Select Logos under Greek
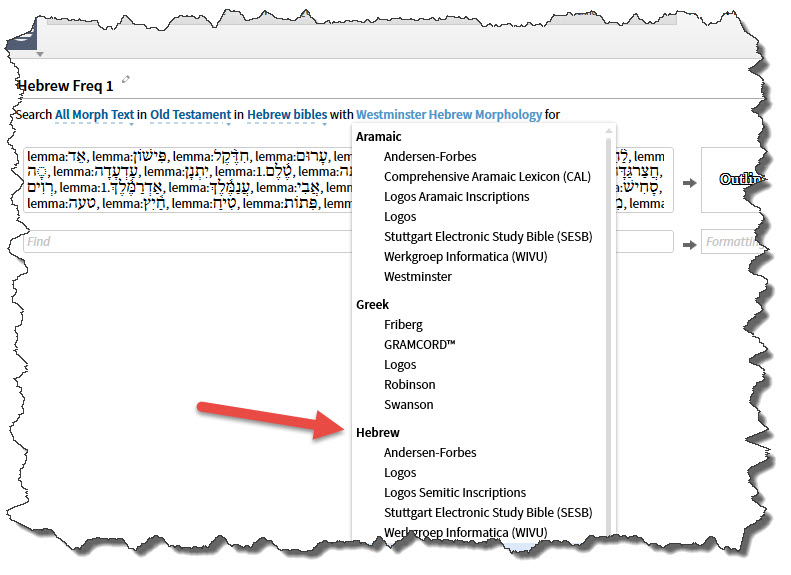The image size is (791, 575). 400,365
